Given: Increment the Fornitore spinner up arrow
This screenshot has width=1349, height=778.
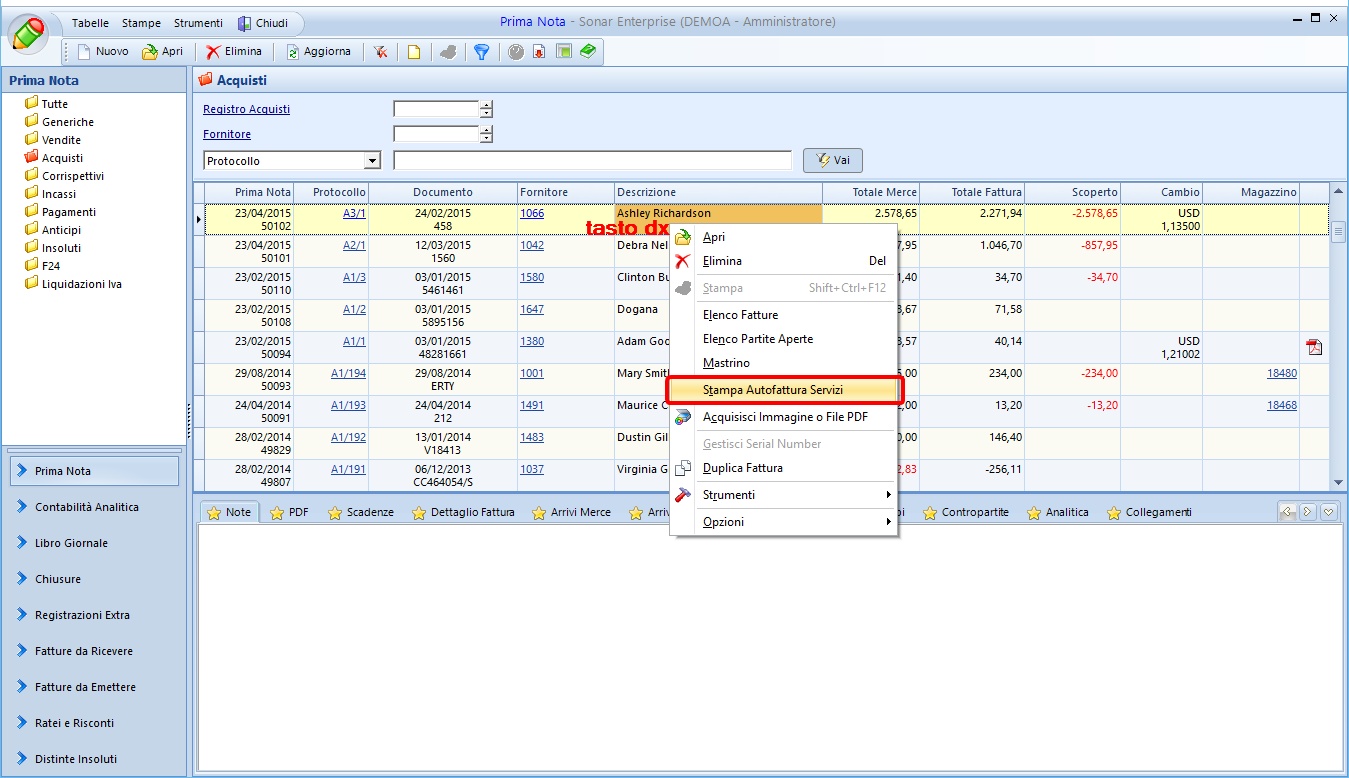Looking at the screenshot, I should tap(486, 129).
